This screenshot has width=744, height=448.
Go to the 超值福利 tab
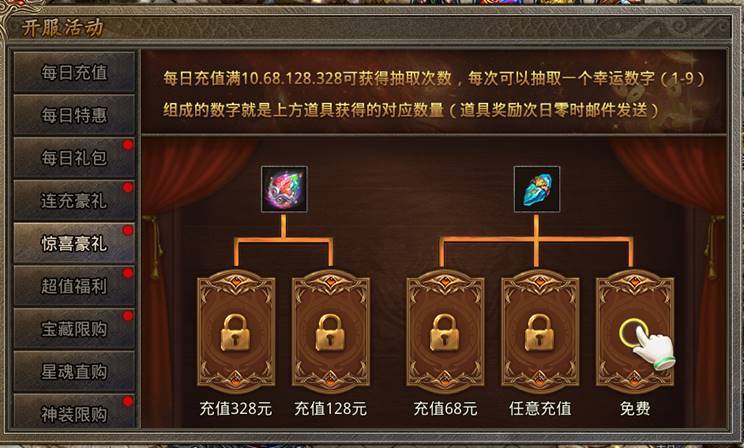[74, 286]
